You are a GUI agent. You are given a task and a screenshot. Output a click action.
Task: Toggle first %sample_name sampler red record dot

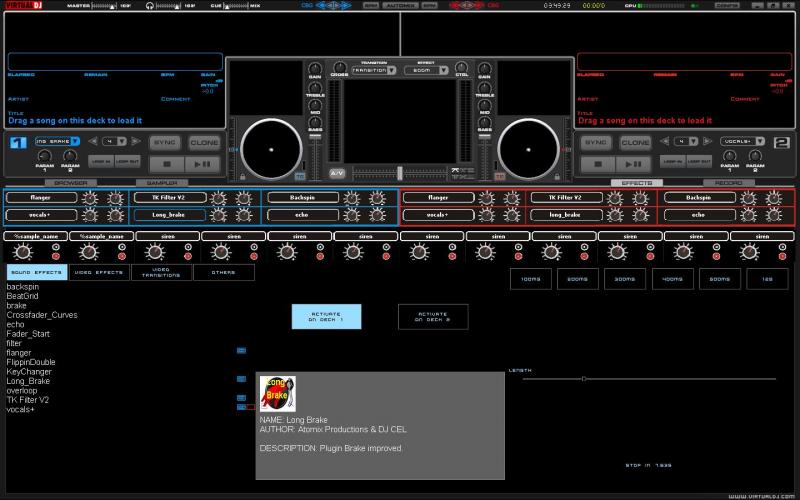pos(56,256)
